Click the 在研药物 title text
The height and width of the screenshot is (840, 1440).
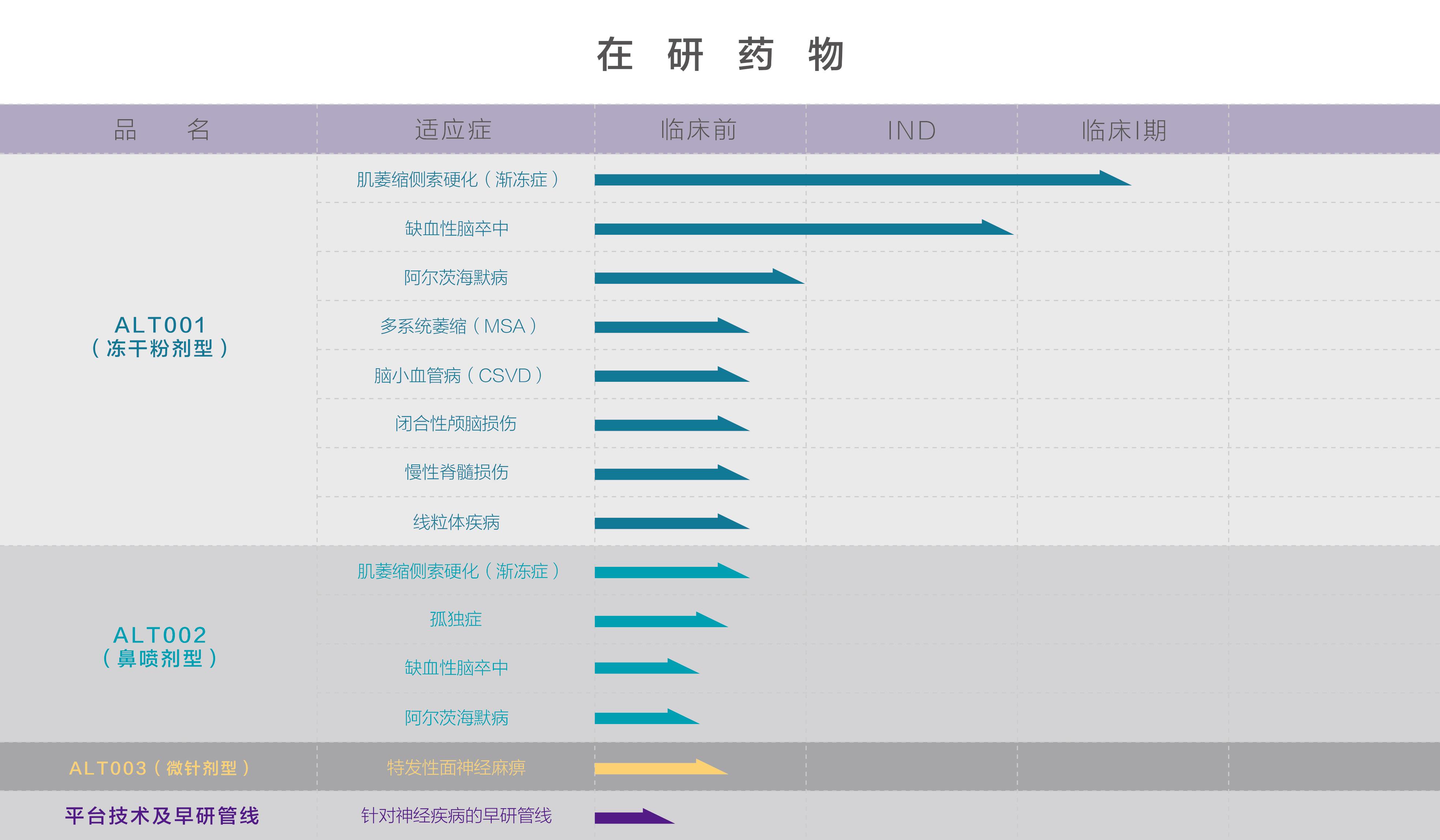tap(720, 55)
